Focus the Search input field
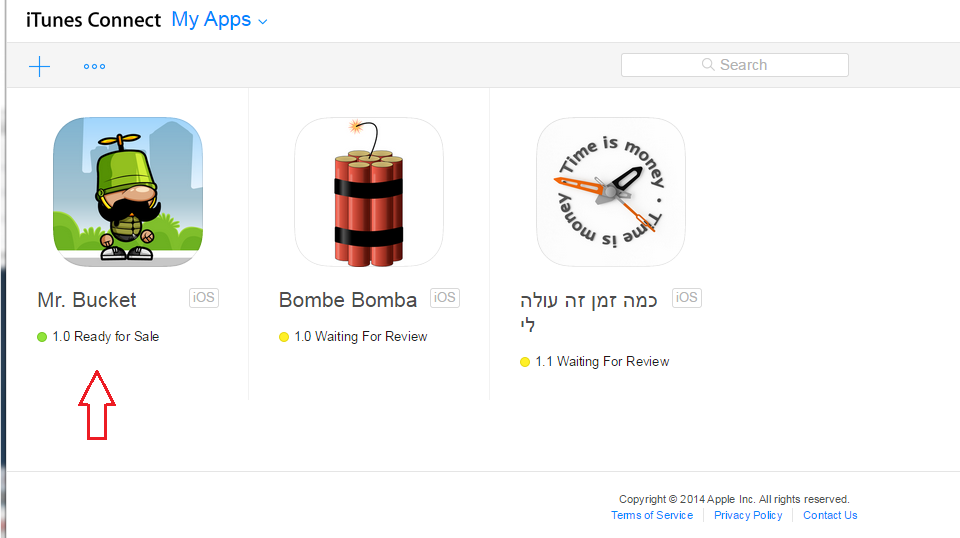Screen dimensions: 960x538 (734, 65)
